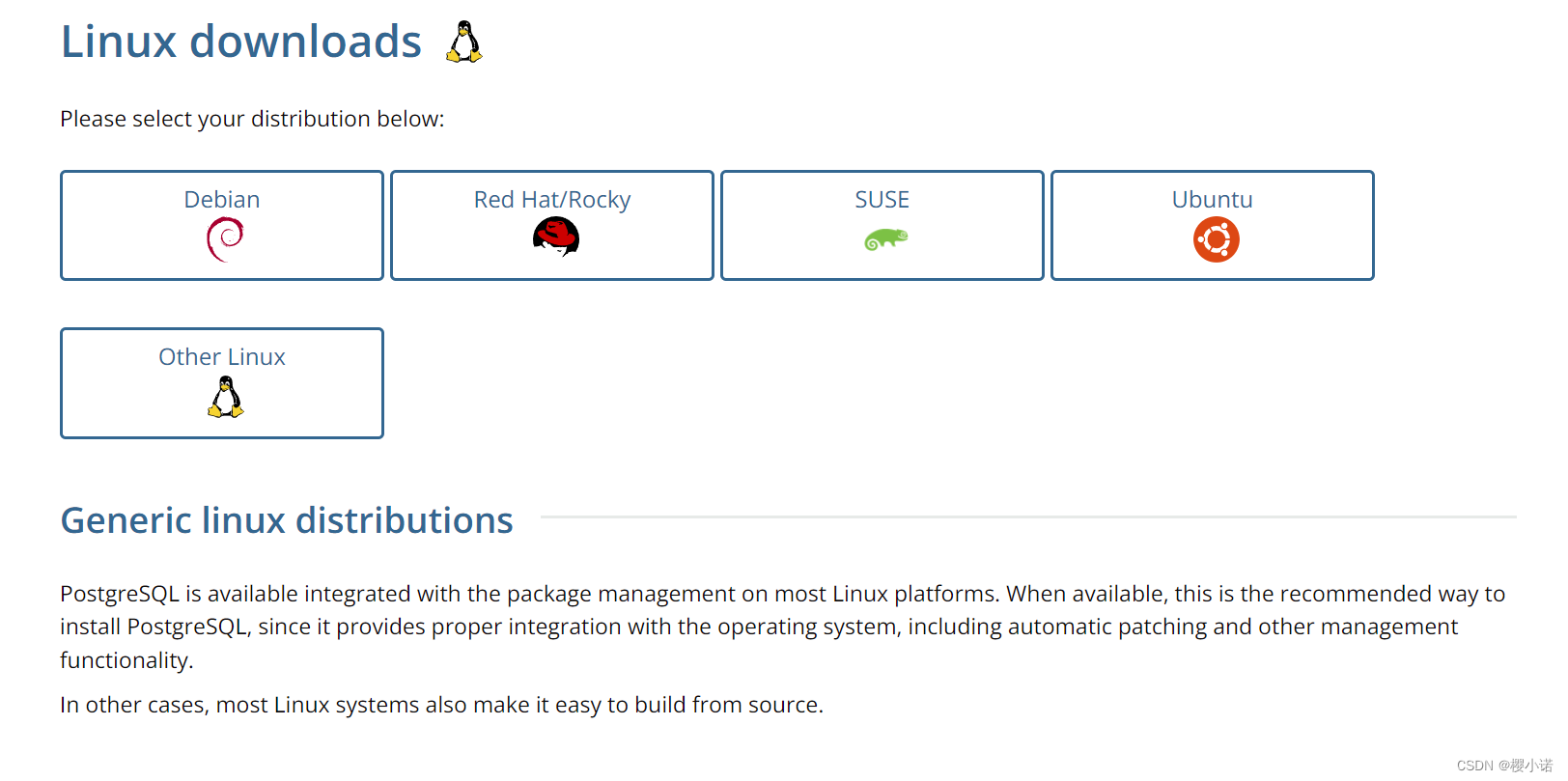Click the Tux penguin in the Other Linux box

tap(225, 397)
